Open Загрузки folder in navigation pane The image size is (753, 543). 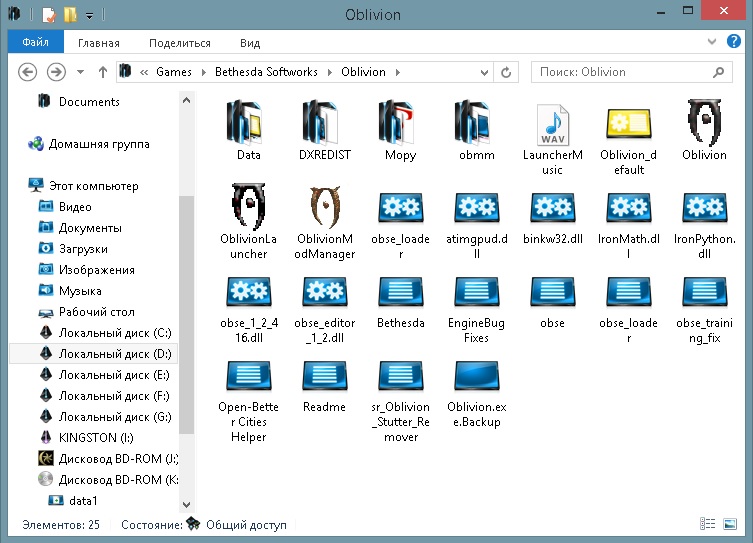coord(83,249)
